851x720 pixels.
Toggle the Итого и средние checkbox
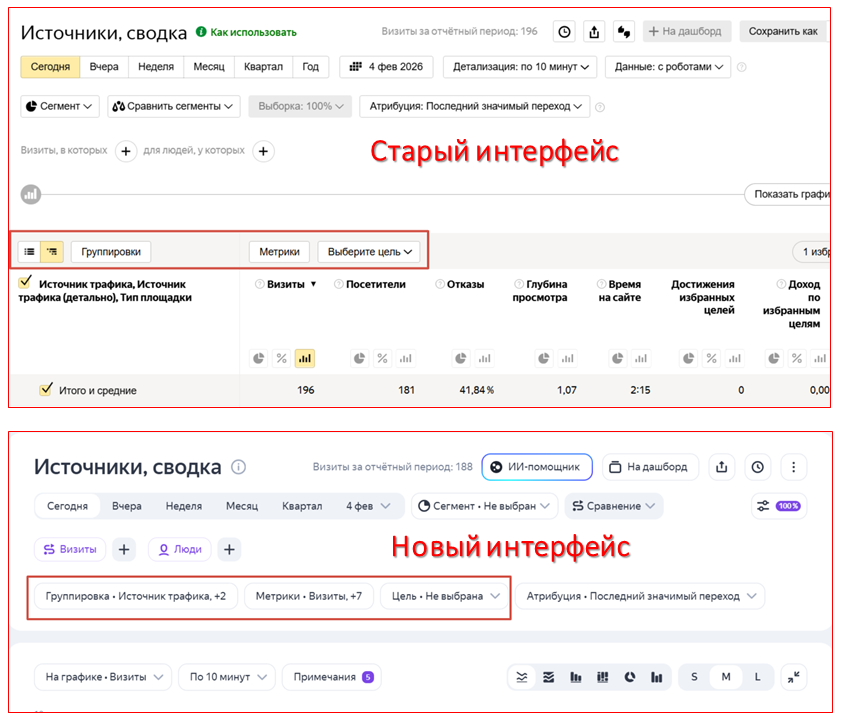click(45, 390)
